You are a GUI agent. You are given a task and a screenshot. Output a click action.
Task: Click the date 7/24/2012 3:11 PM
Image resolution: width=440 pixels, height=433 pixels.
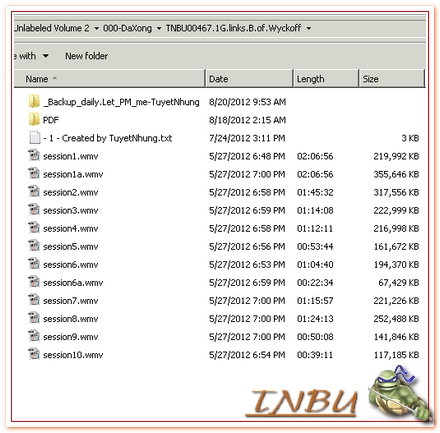pos(247,138)
